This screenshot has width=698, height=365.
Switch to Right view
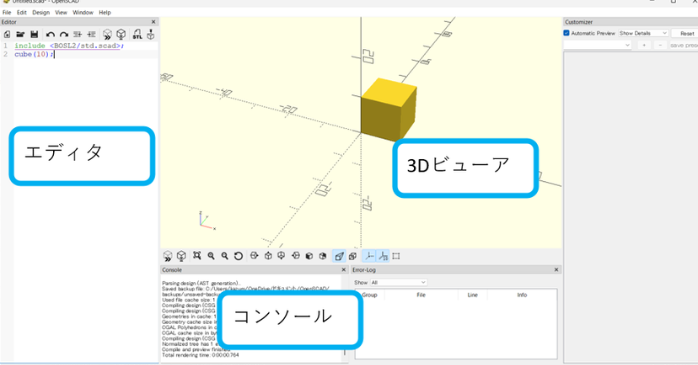[x=254, y=256]
